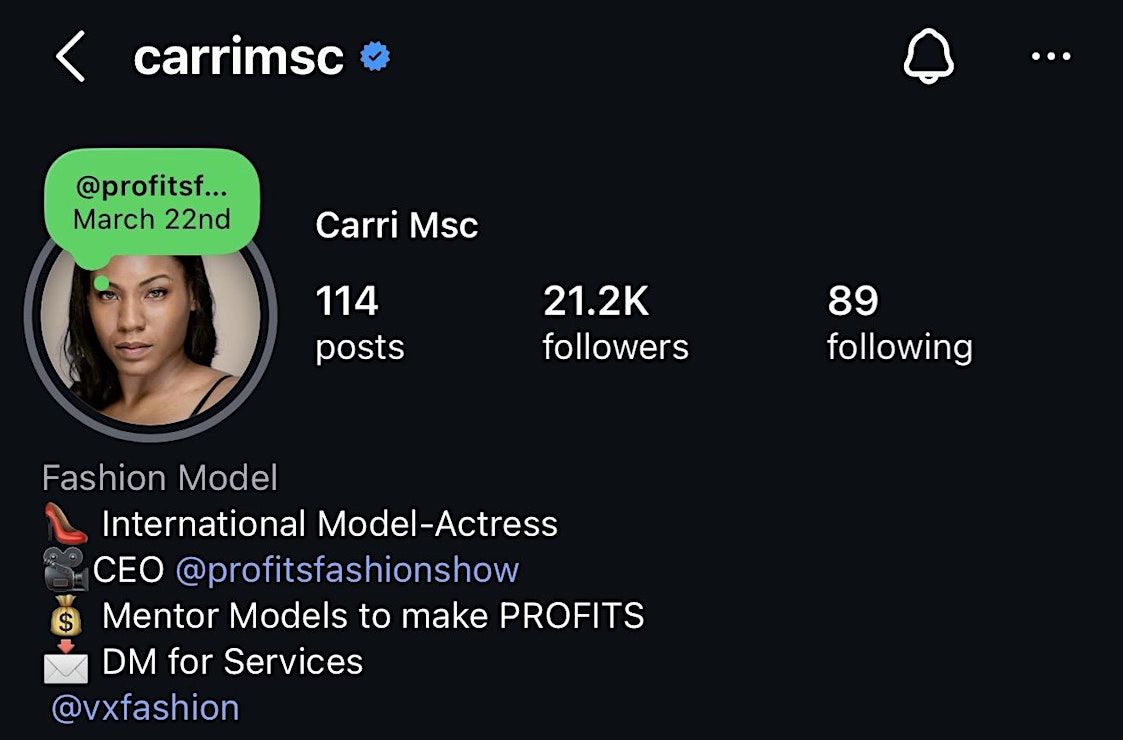Select the Carri Msc display name
1123x740 pixels.
click(397, 225)
